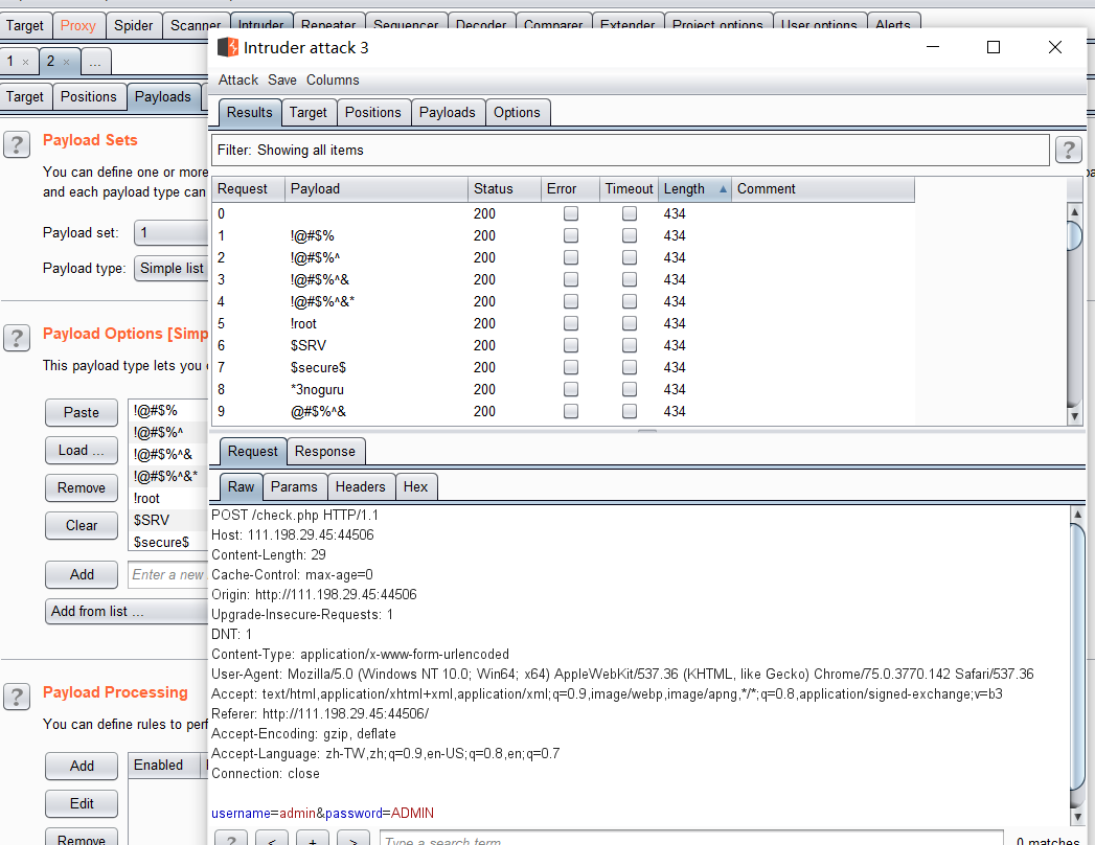1095x845 pixels.
Task: Click the Filter: Showing all items bar
Action: tap(630, 150)
